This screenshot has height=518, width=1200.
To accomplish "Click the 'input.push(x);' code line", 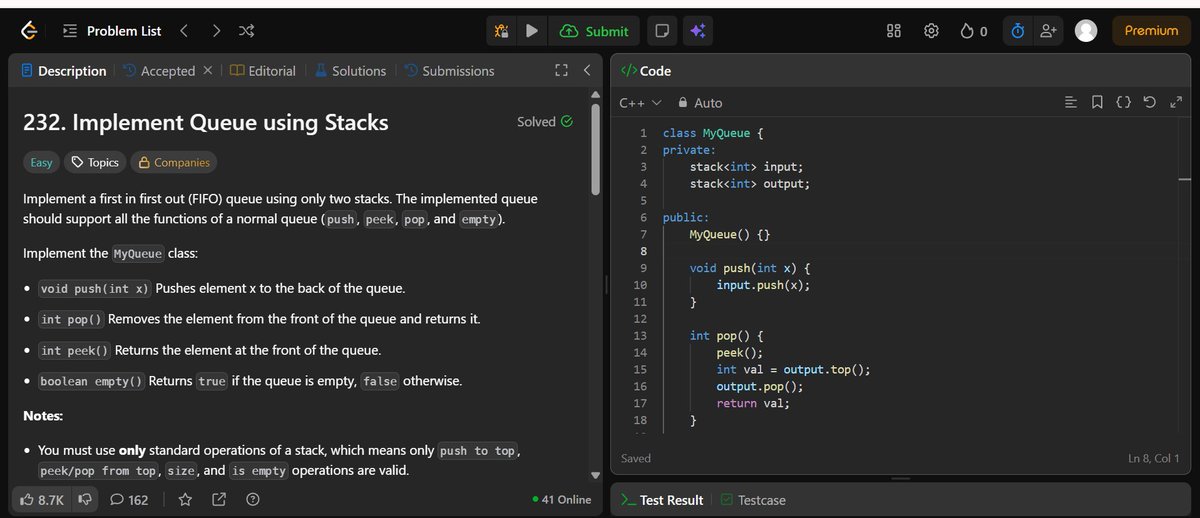I will coord(763,285).
